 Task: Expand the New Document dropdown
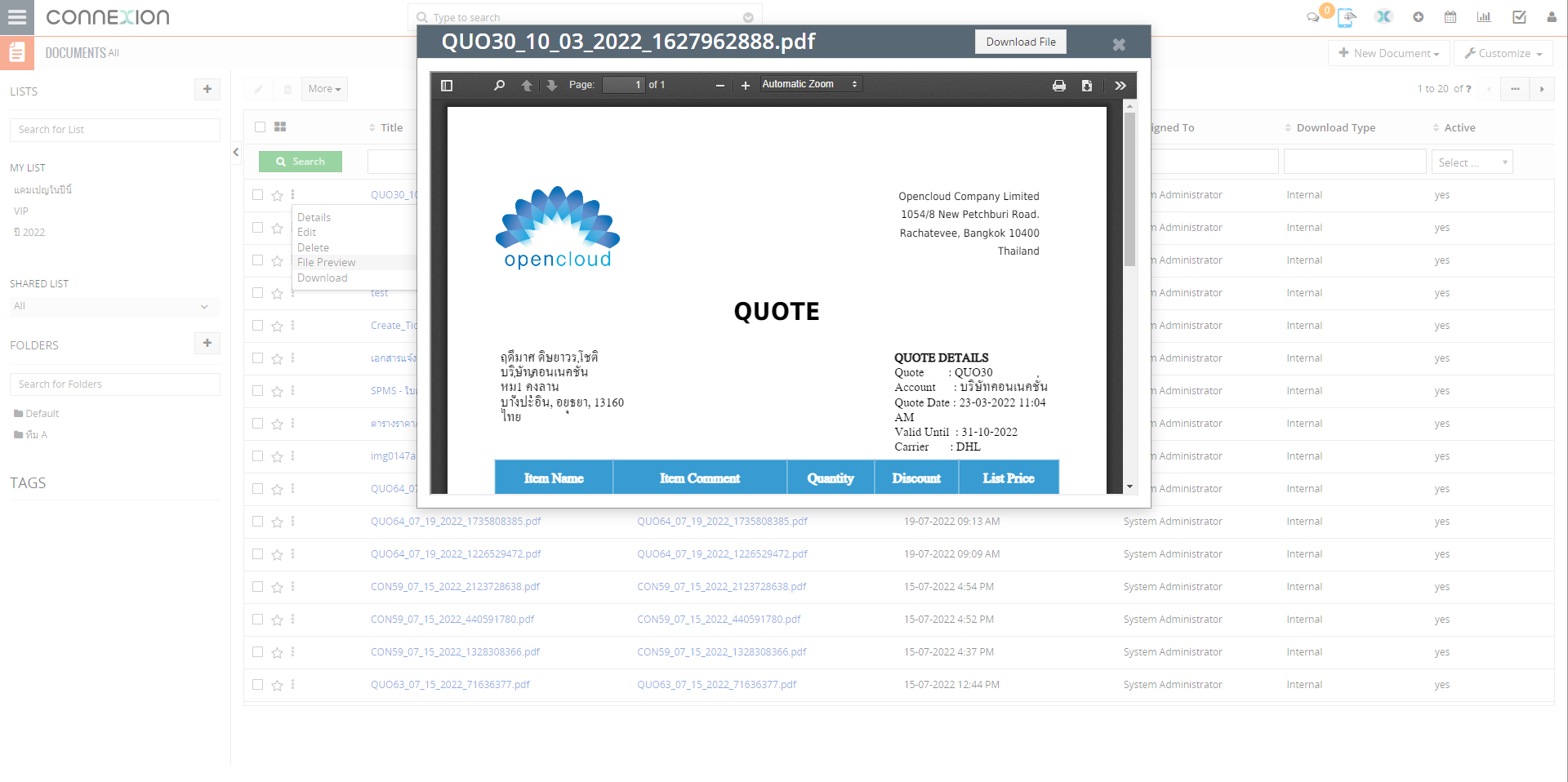(x=1389, y=53)
